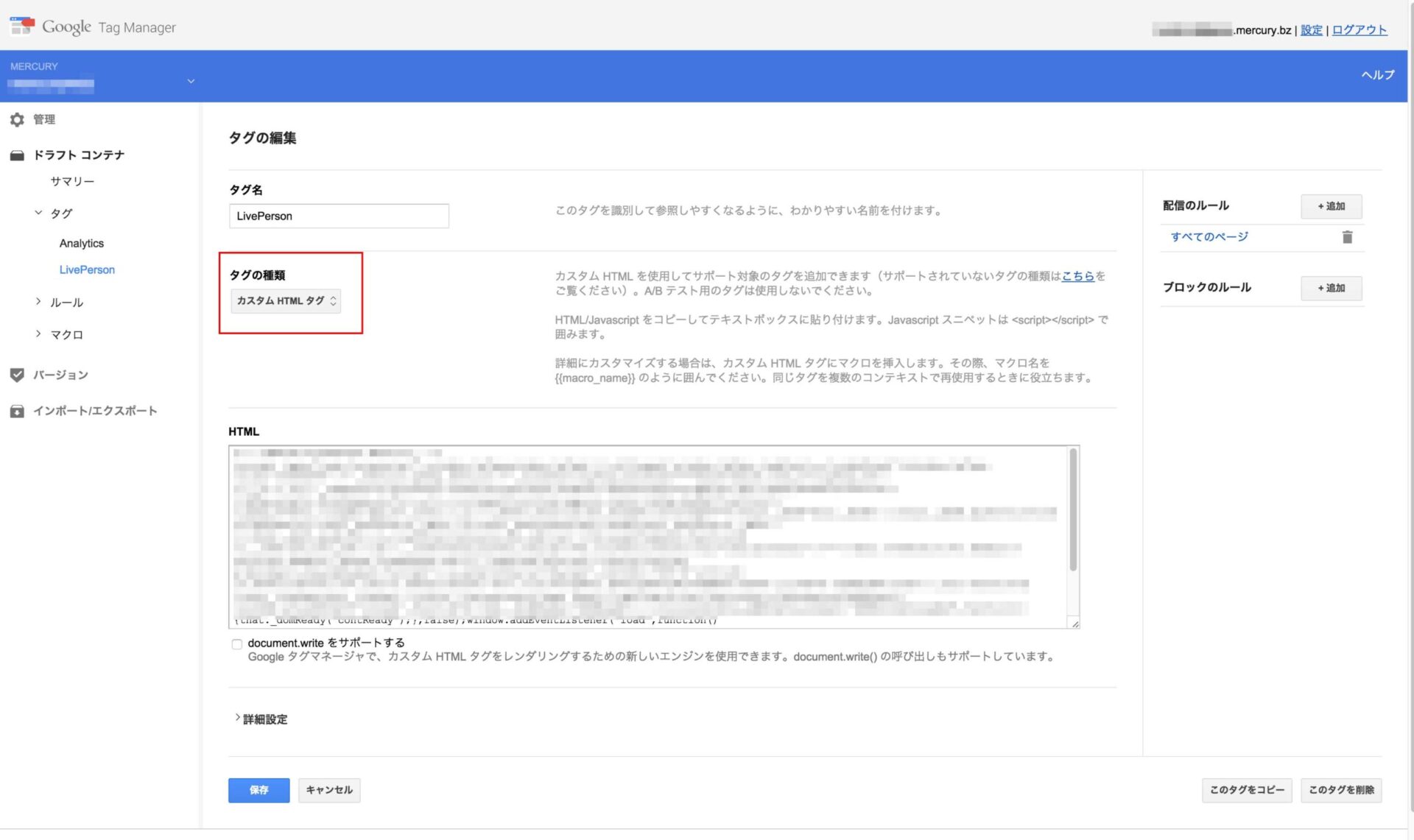The width and height of the screenshot is (1414, 840).
Task: Click the インポート/エクスポート box icon
Action: click(x=17, y=411)
